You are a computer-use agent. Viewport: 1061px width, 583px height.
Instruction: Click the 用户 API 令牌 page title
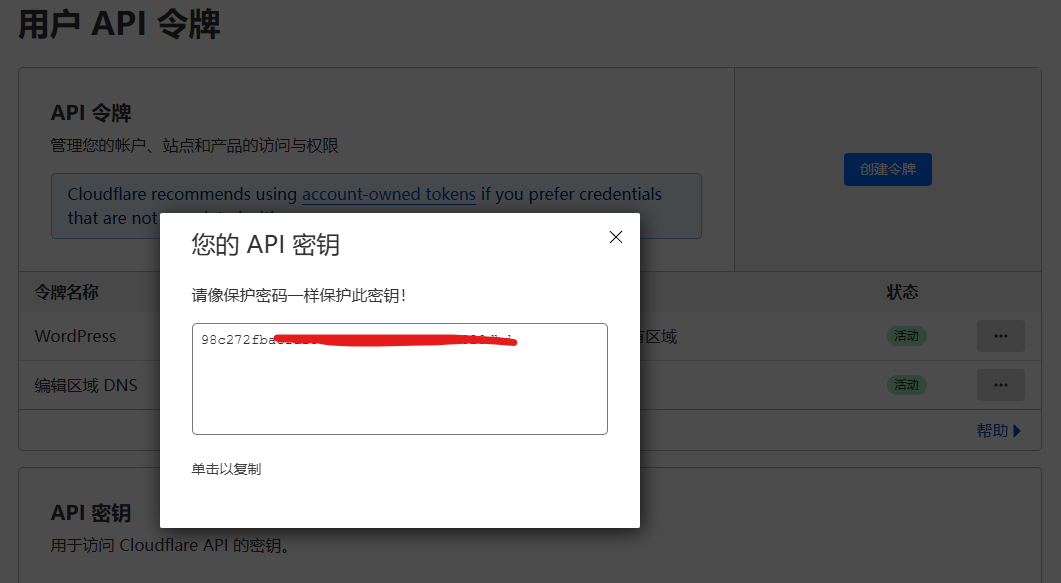(x=119, y=24)
